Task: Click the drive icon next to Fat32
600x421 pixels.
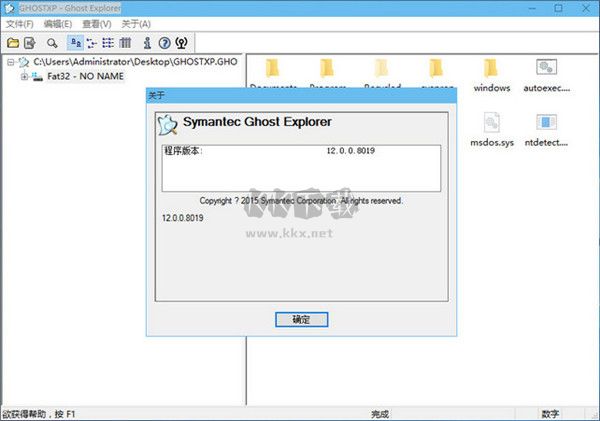Action: (38, 77)
